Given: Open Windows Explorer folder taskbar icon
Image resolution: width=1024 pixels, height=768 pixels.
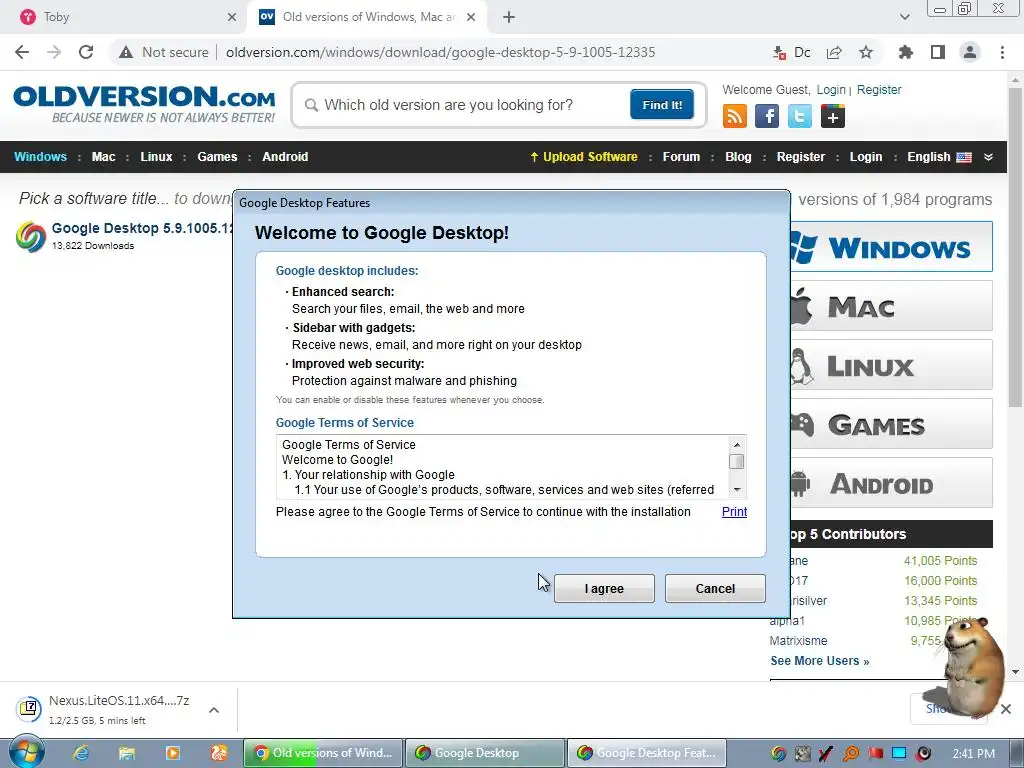Looking at the screenshot, I should [127, 753].
